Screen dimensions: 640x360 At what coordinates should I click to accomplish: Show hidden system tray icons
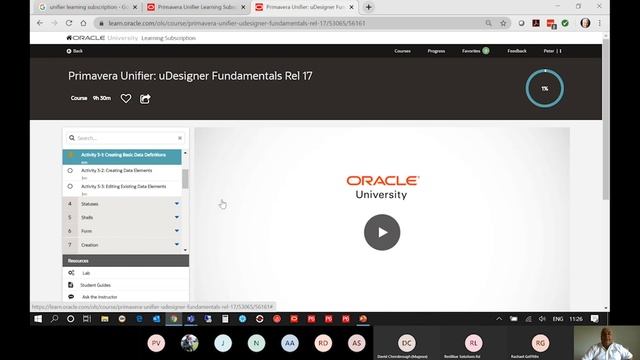(x=499, y=319)
